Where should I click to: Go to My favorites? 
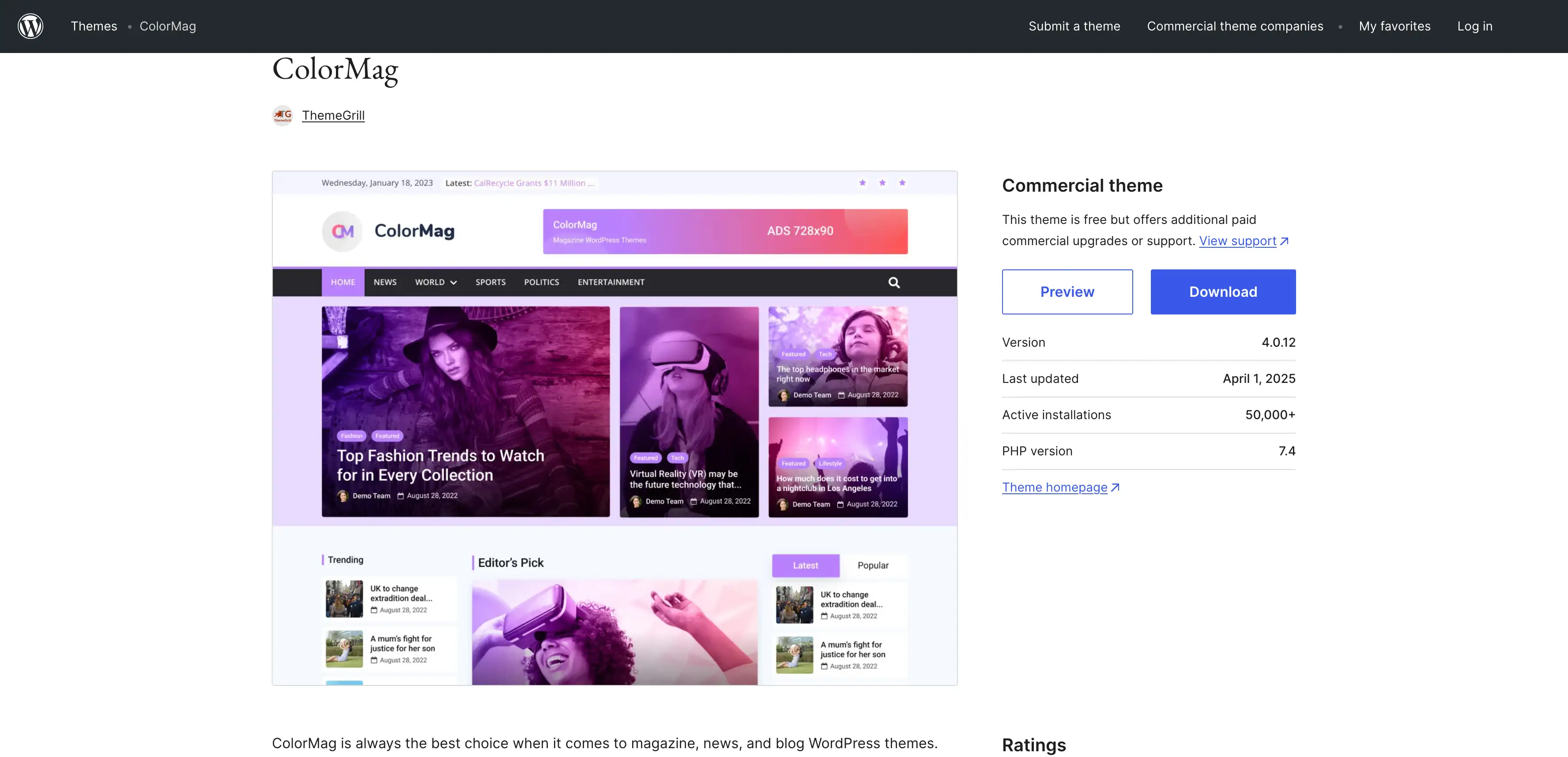tap(1395, 26)
